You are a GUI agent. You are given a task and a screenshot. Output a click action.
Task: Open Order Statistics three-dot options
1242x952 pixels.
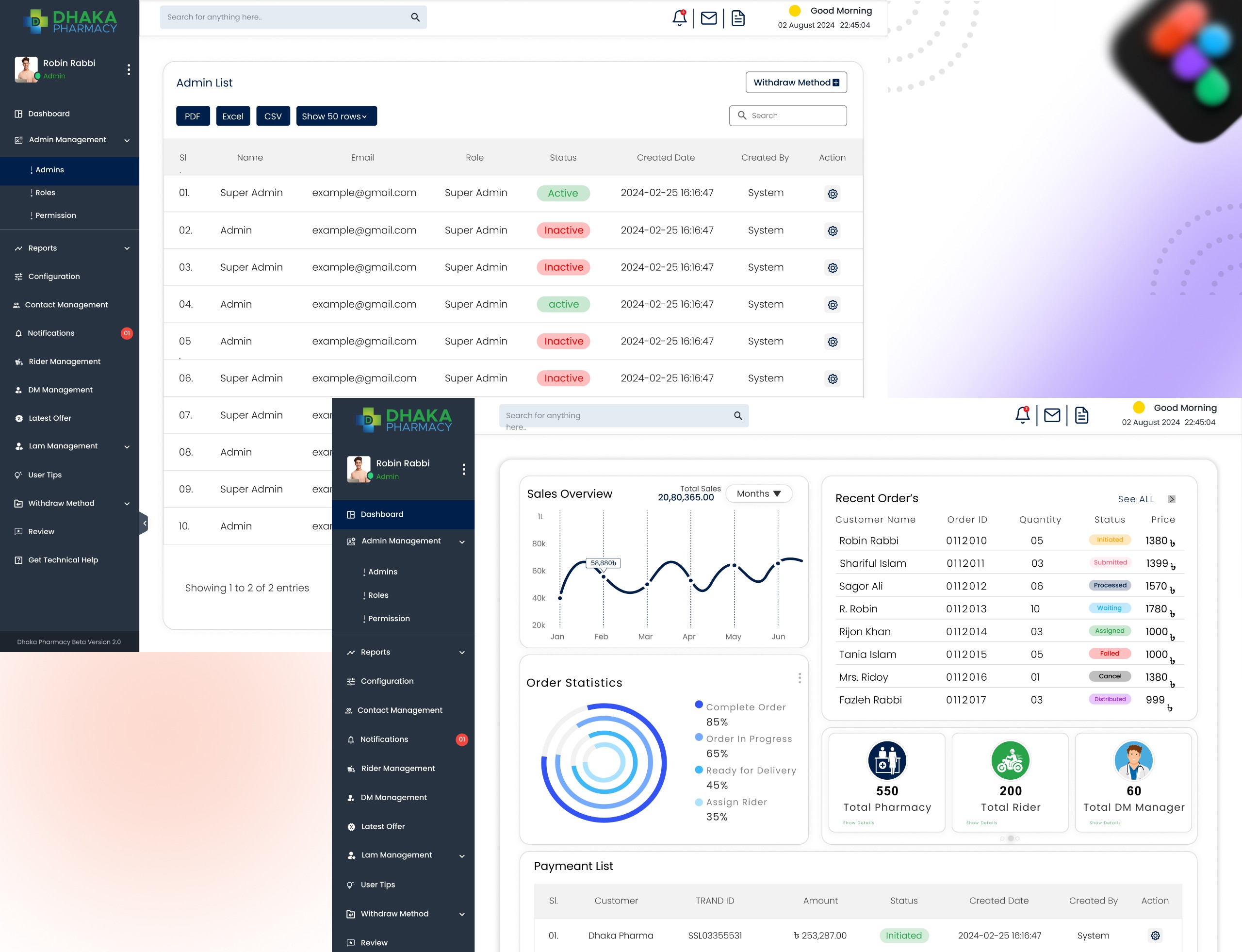(800, 678)
